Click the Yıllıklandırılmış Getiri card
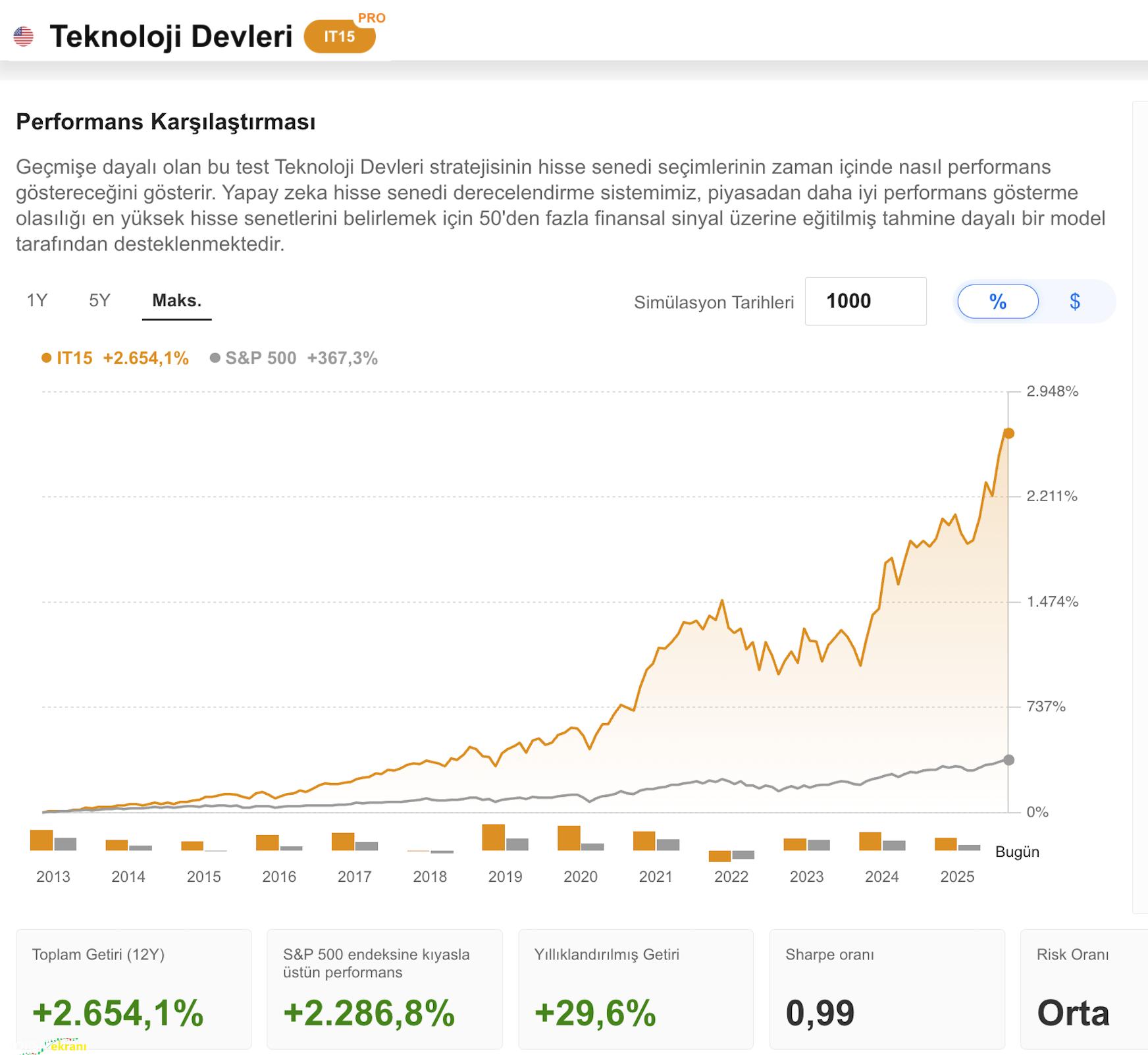This screenshot has height=1055, width=1148. [x=635, y=988]
